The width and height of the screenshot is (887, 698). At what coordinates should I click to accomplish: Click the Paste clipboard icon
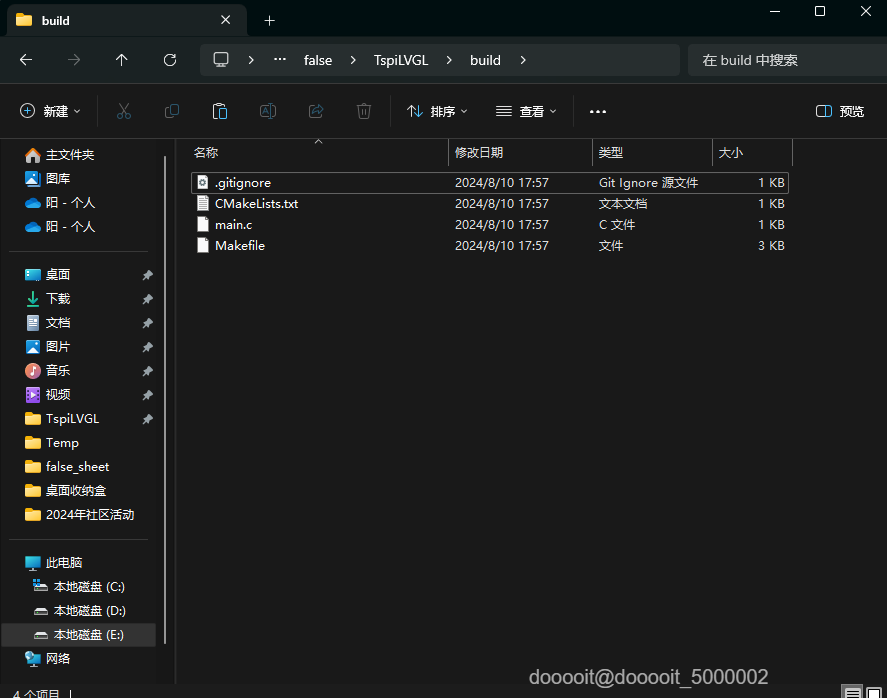[220, 111]
